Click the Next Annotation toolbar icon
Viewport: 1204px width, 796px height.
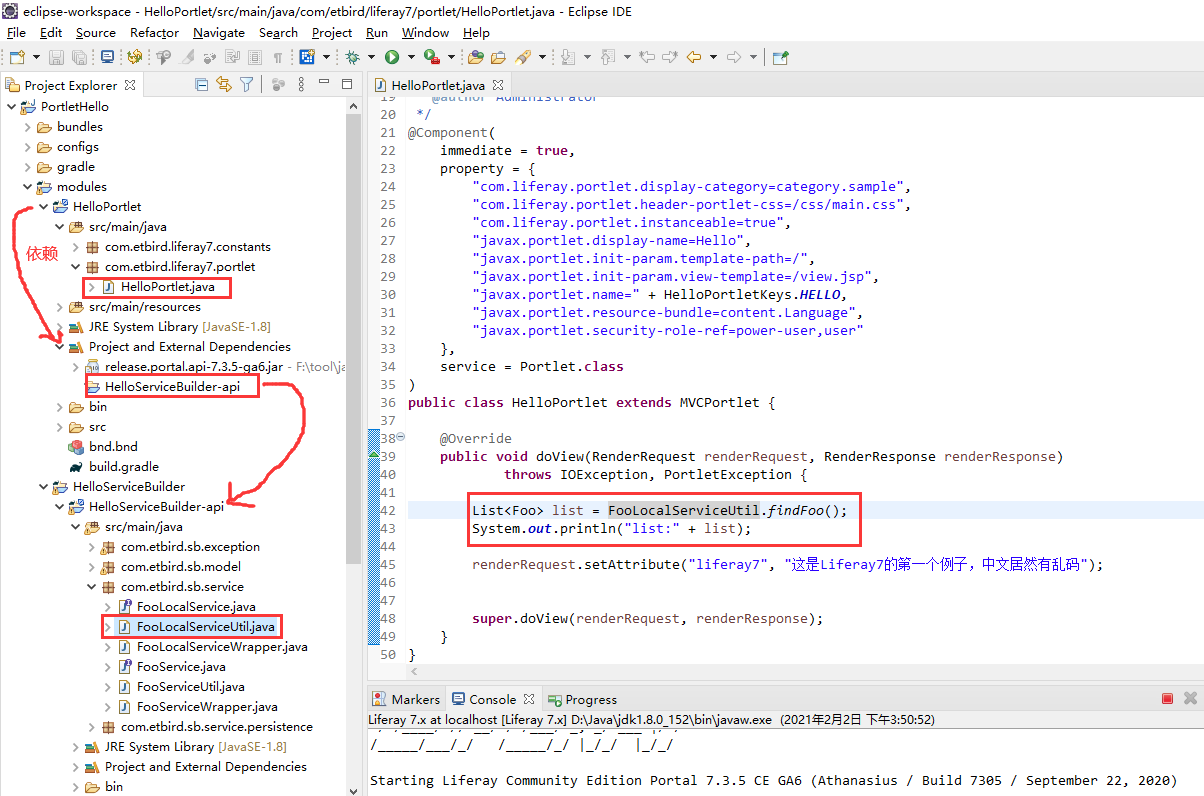pos(567,57)
